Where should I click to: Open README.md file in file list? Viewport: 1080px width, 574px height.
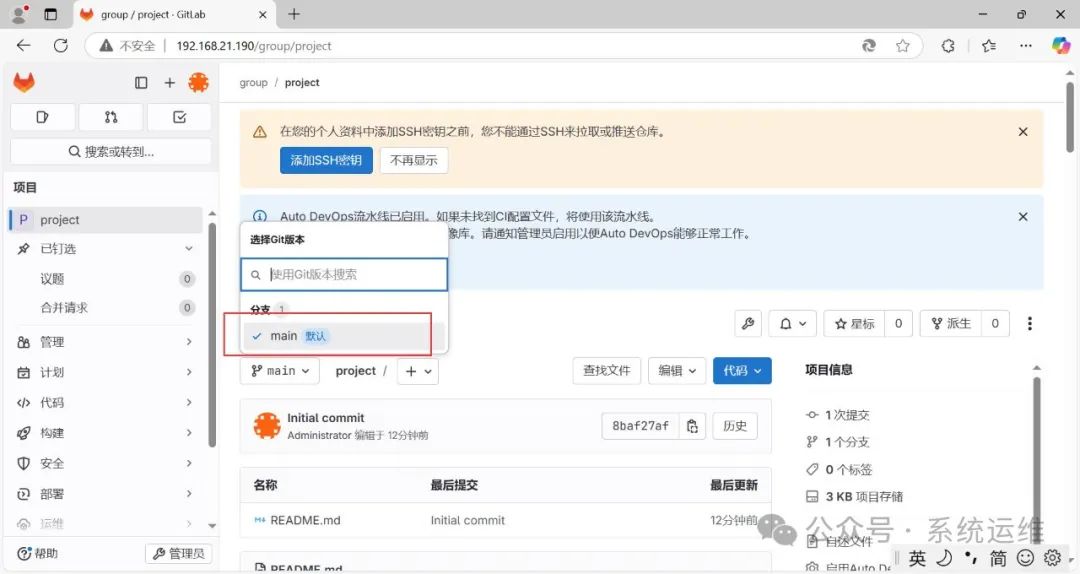point(305,520)
